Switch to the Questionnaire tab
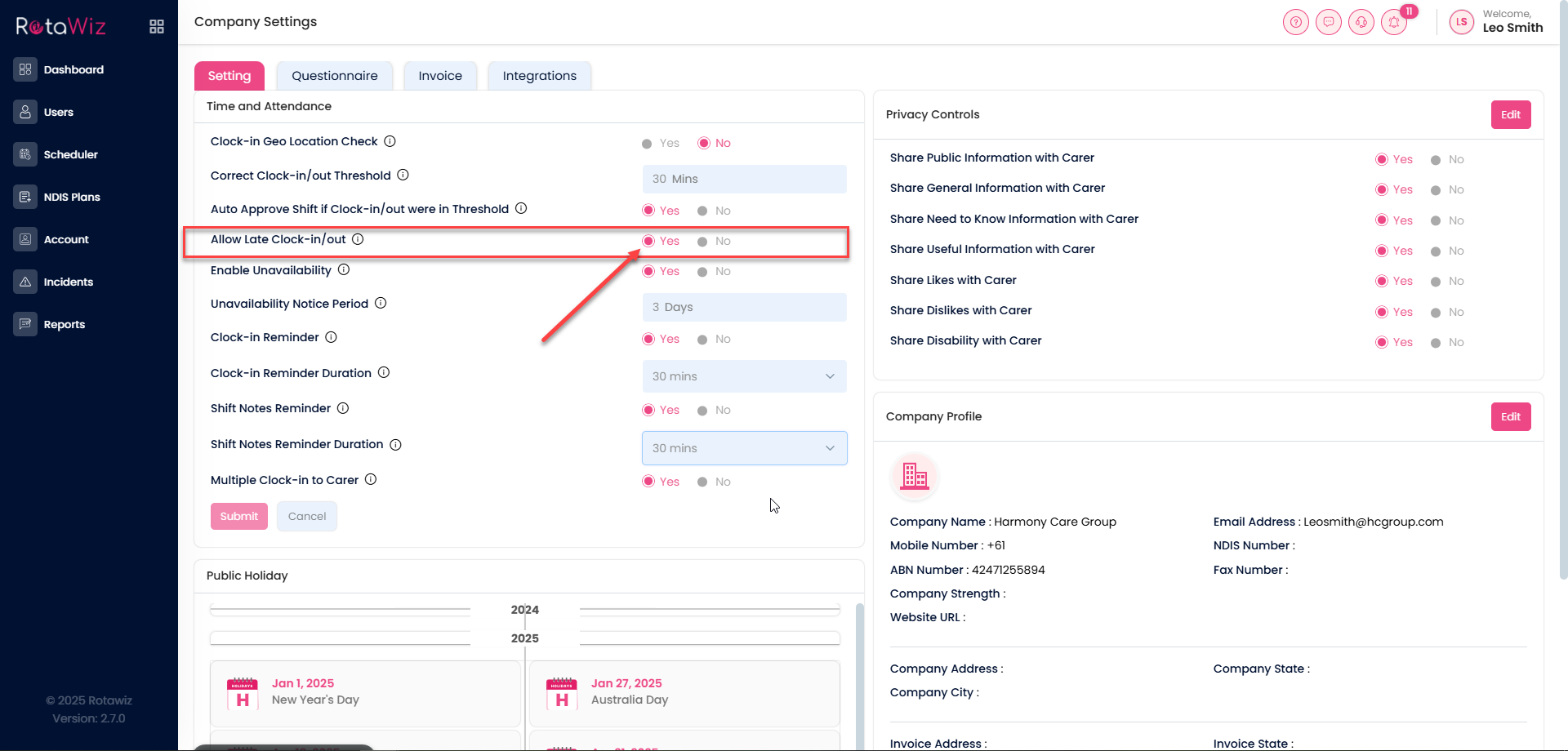Image resolution: width=1568 pixels, height=751 pixels. coord(334,76)
